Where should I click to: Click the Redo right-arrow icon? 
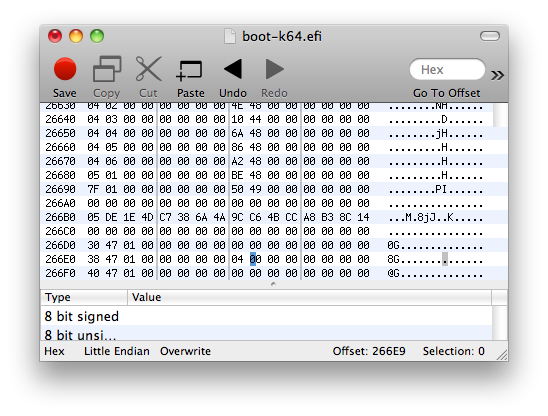click(274, 69)
